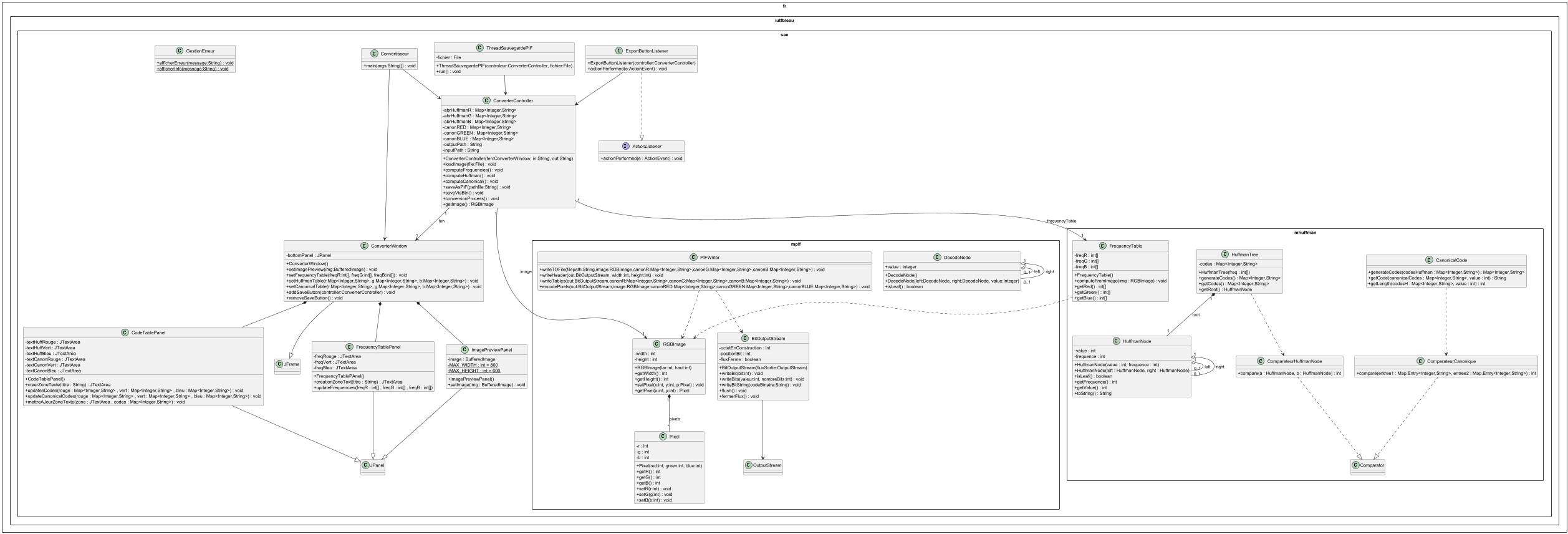Select the mhuffman package label
This screenshot has width=1568, height=534.
[x=1304, y=233]
